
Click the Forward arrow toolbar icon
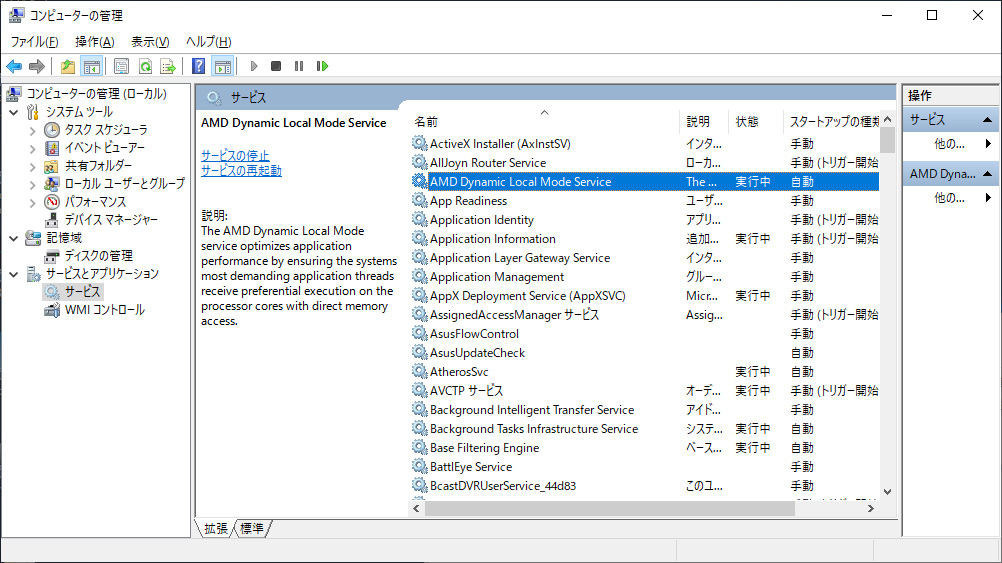[x=37, y=66]
